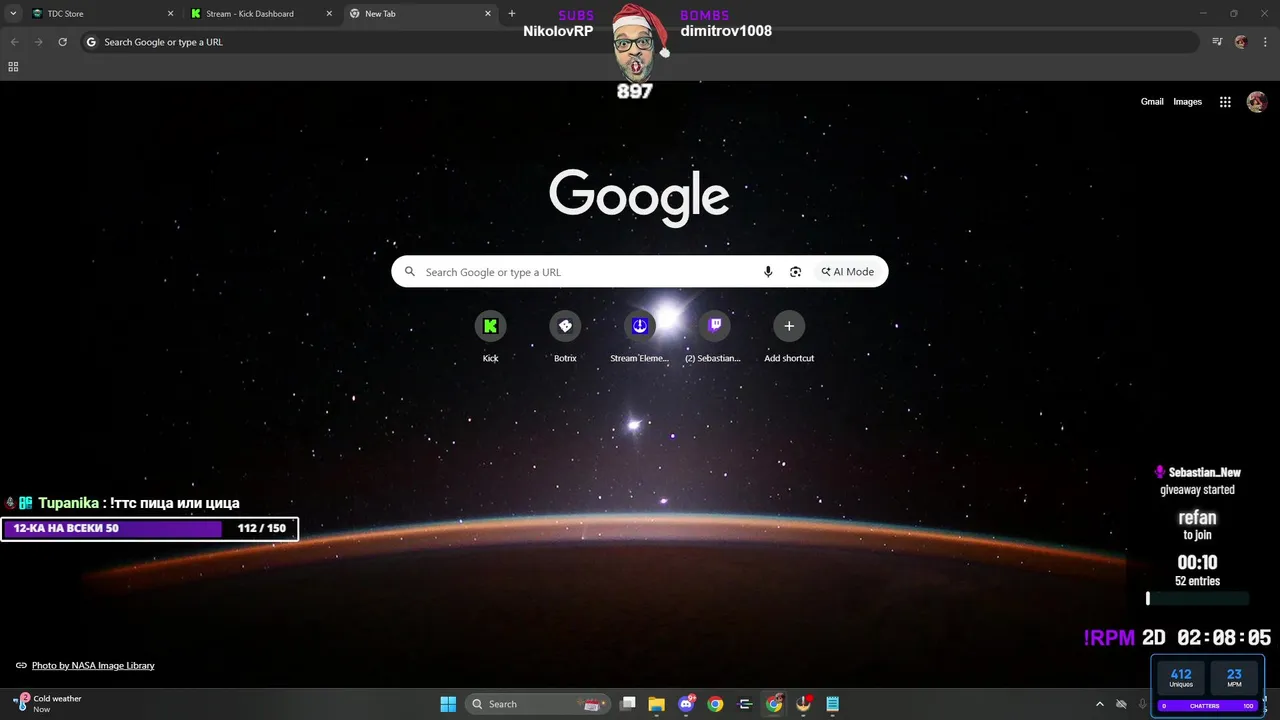1280x720 pixels.
Task: Go forward with the browser forward arrow
Action: (38, 42)
